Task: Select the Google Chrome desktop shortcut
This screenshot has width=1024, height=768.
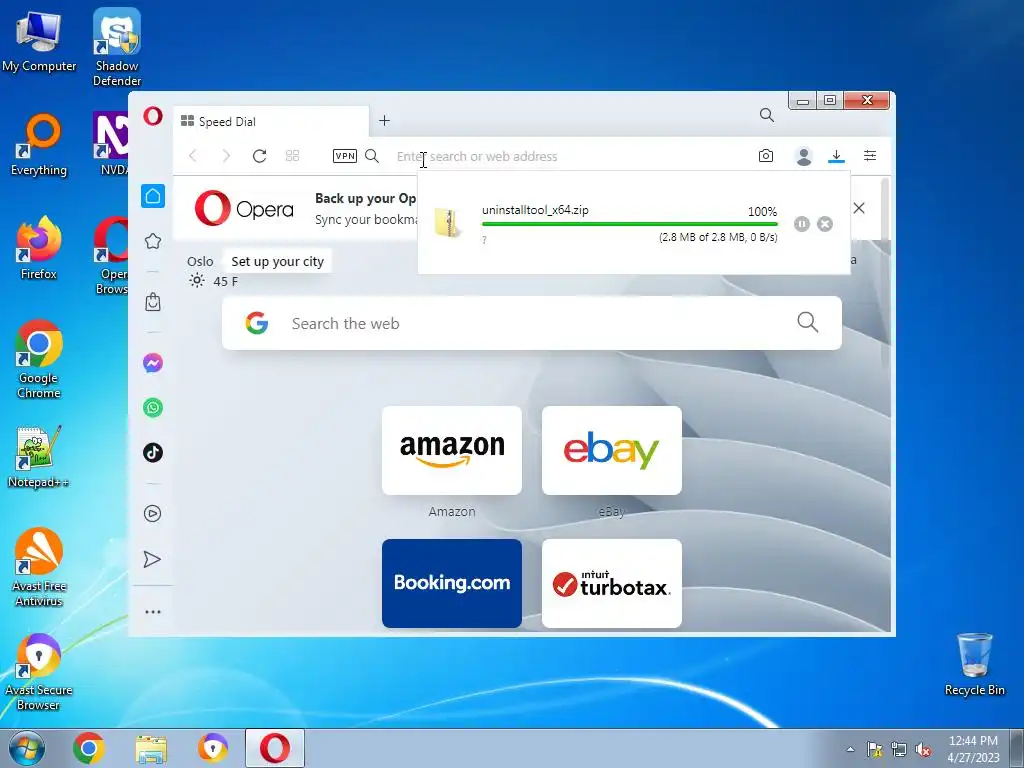Action: (39, 359)
